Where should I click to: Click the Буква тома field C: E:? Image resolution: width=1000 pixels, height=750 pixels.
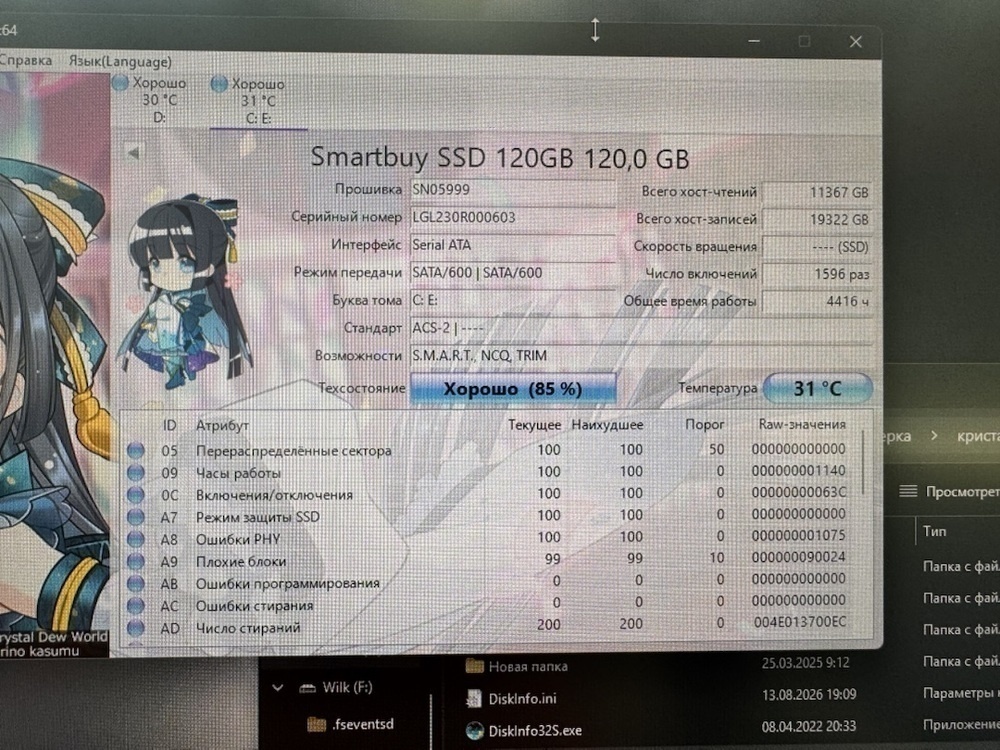pos(513,300)
